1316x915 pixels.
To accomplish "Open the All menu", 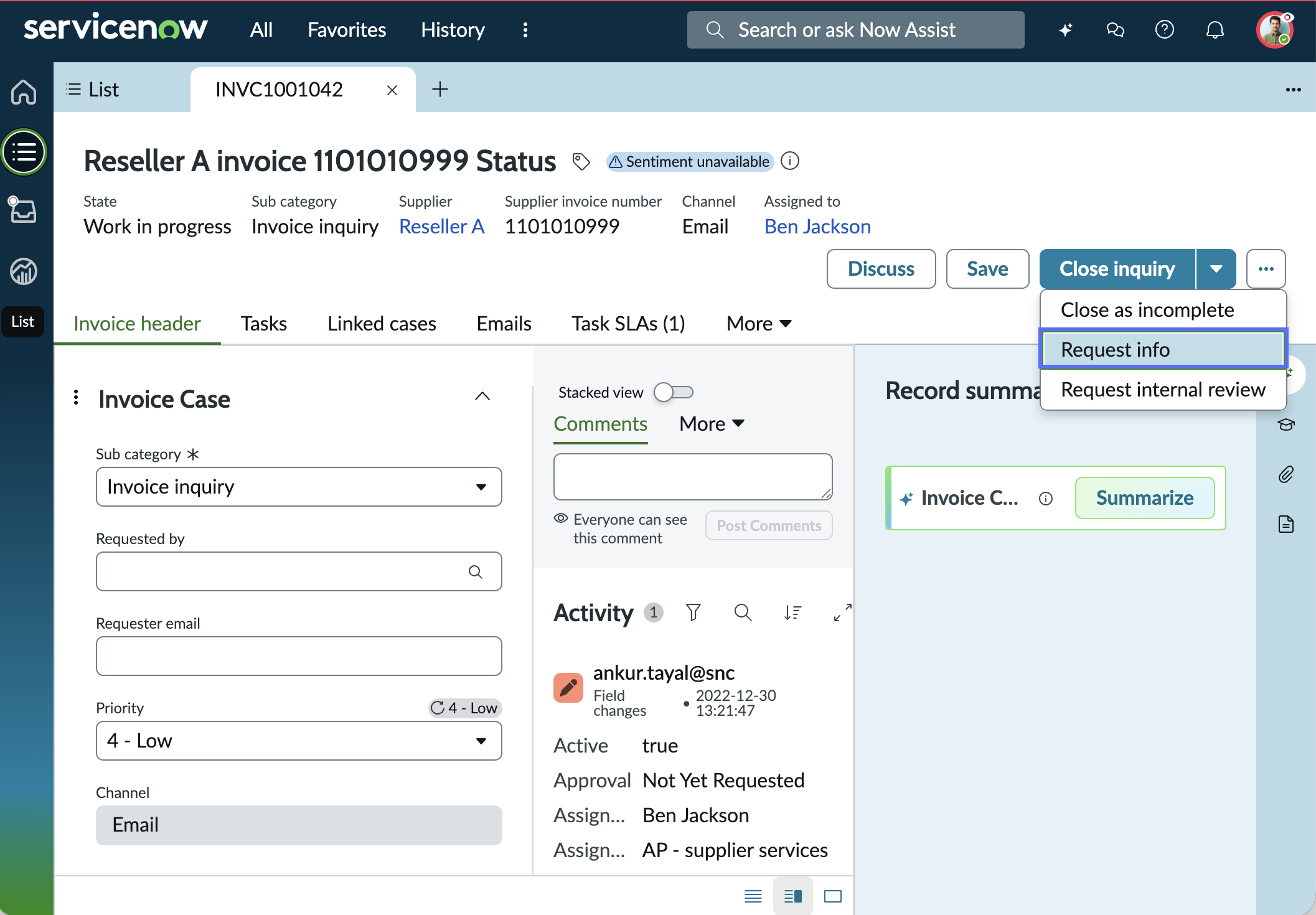I will click(261, 30).
